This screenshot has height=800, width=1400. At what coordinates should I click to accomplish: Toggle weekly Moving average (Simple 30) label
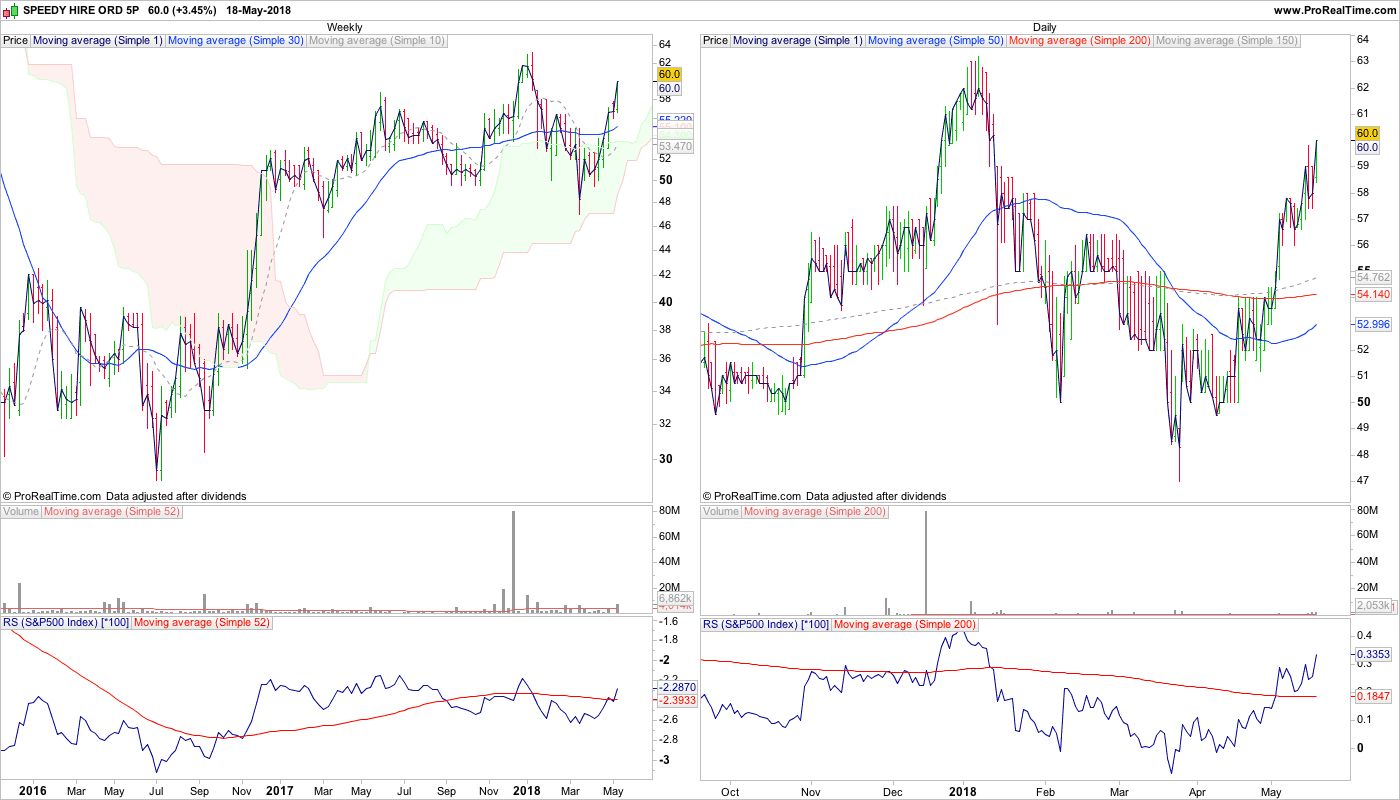[x=235, y=41]
